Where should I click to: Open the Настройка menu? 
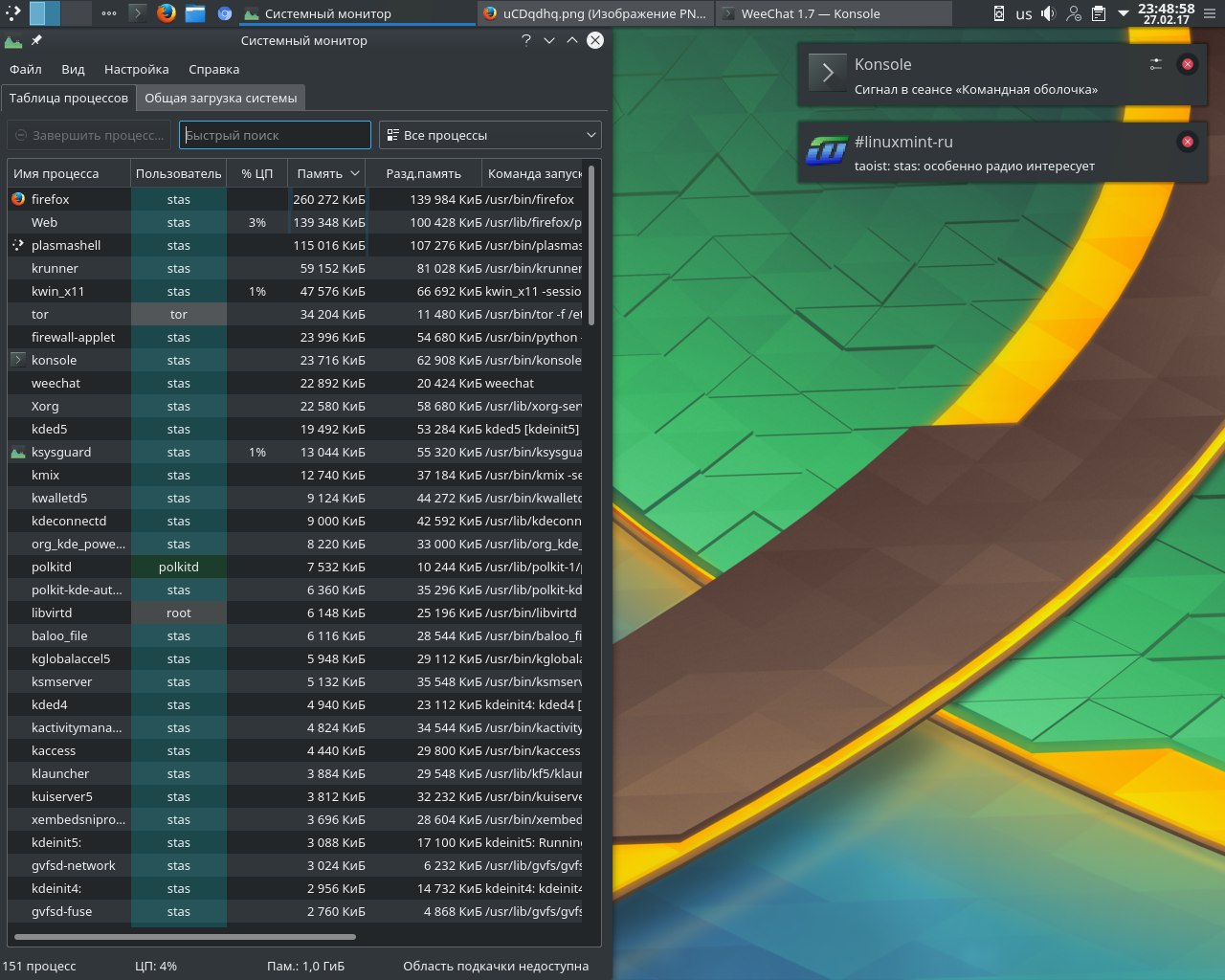click(x=137, y=69)
